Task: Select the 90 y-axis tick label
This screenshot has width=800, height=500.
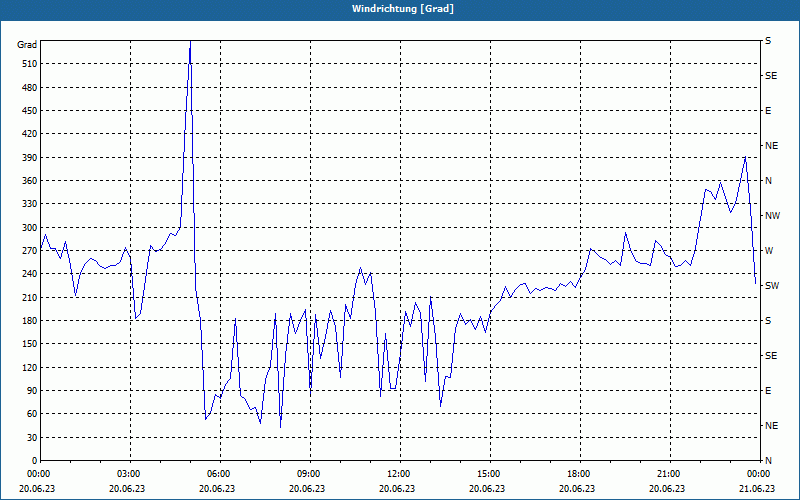Action: tap(32, 391)
